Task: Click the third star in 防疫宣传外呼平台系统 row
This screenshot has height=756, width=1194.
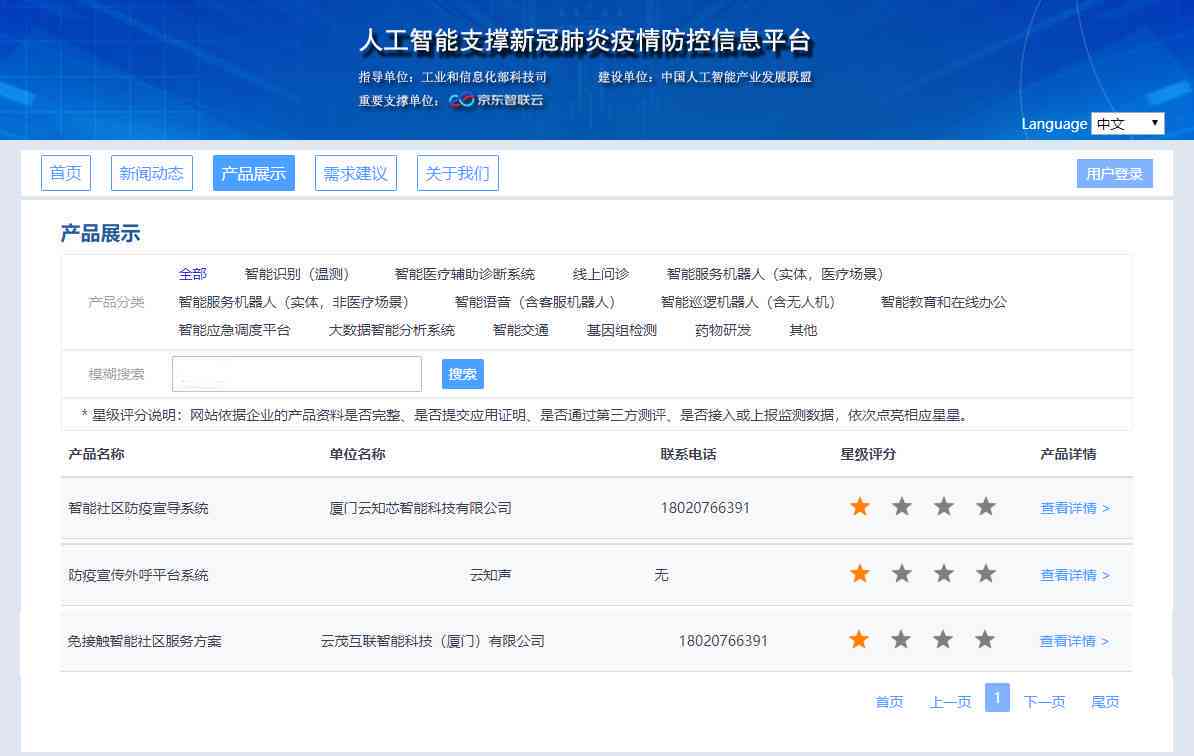Action: (943, 573)
